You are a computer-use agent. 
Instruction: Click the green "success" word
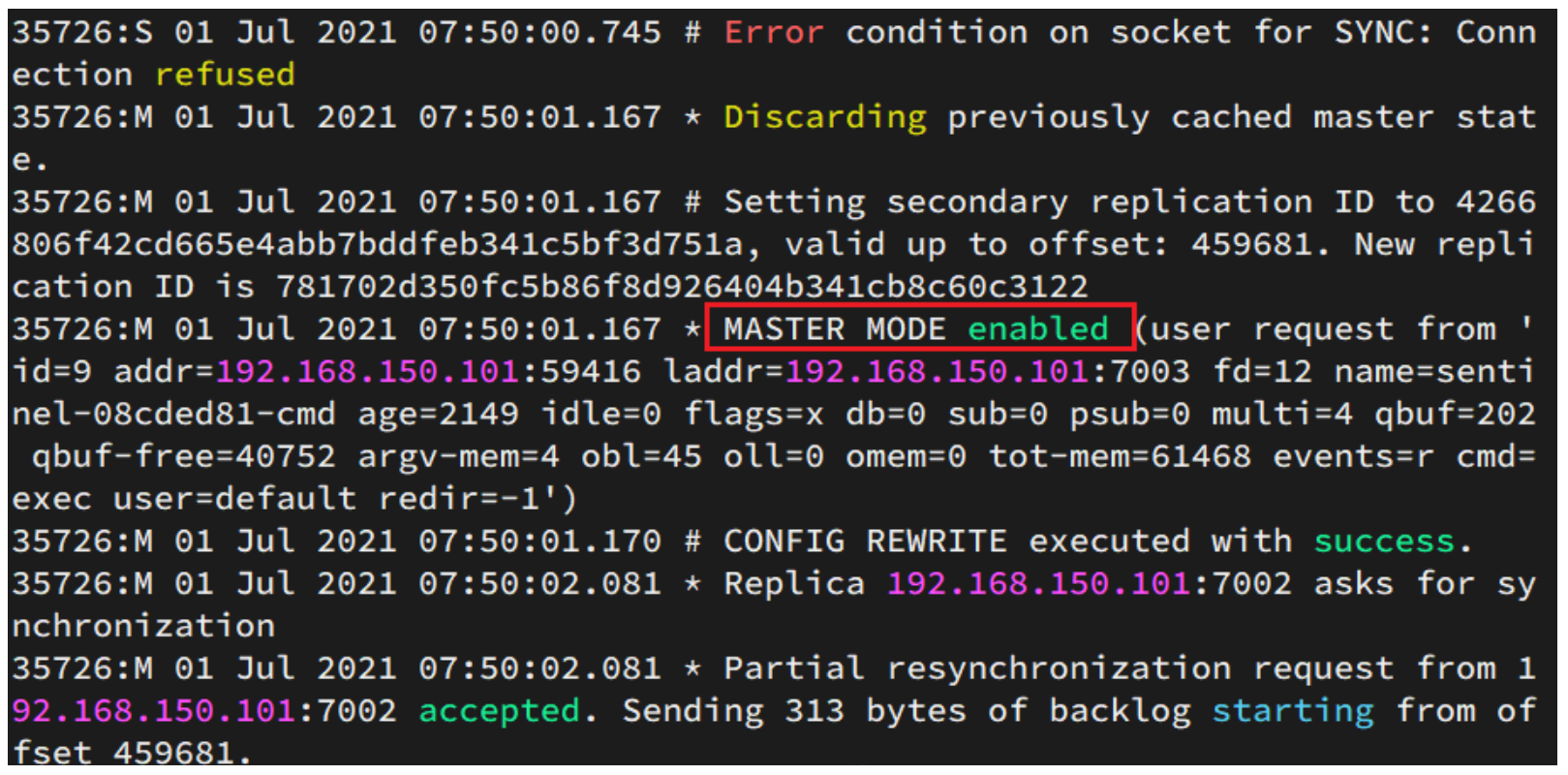(x=1384, y=542)
